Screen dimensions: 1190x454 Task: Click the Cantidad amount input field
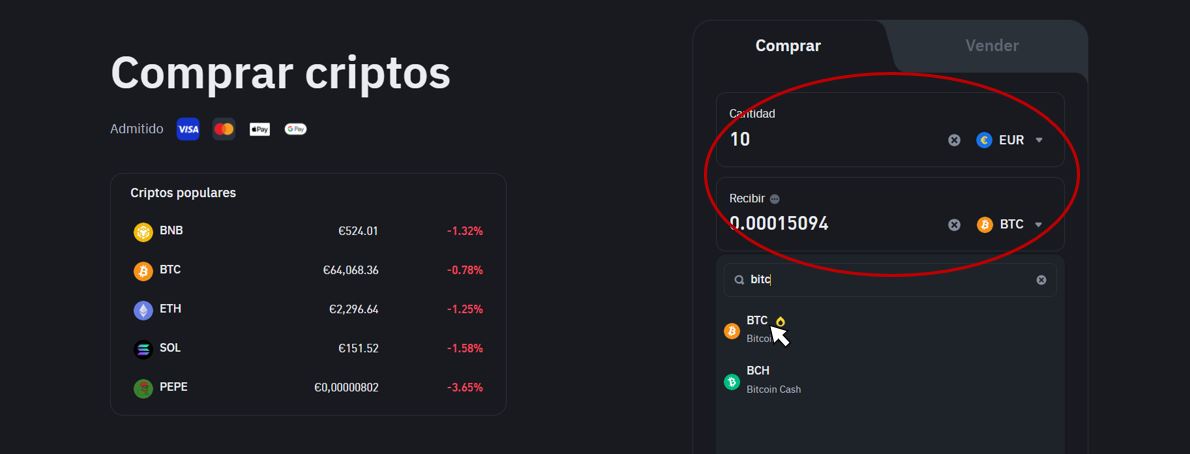coord(830,140)
